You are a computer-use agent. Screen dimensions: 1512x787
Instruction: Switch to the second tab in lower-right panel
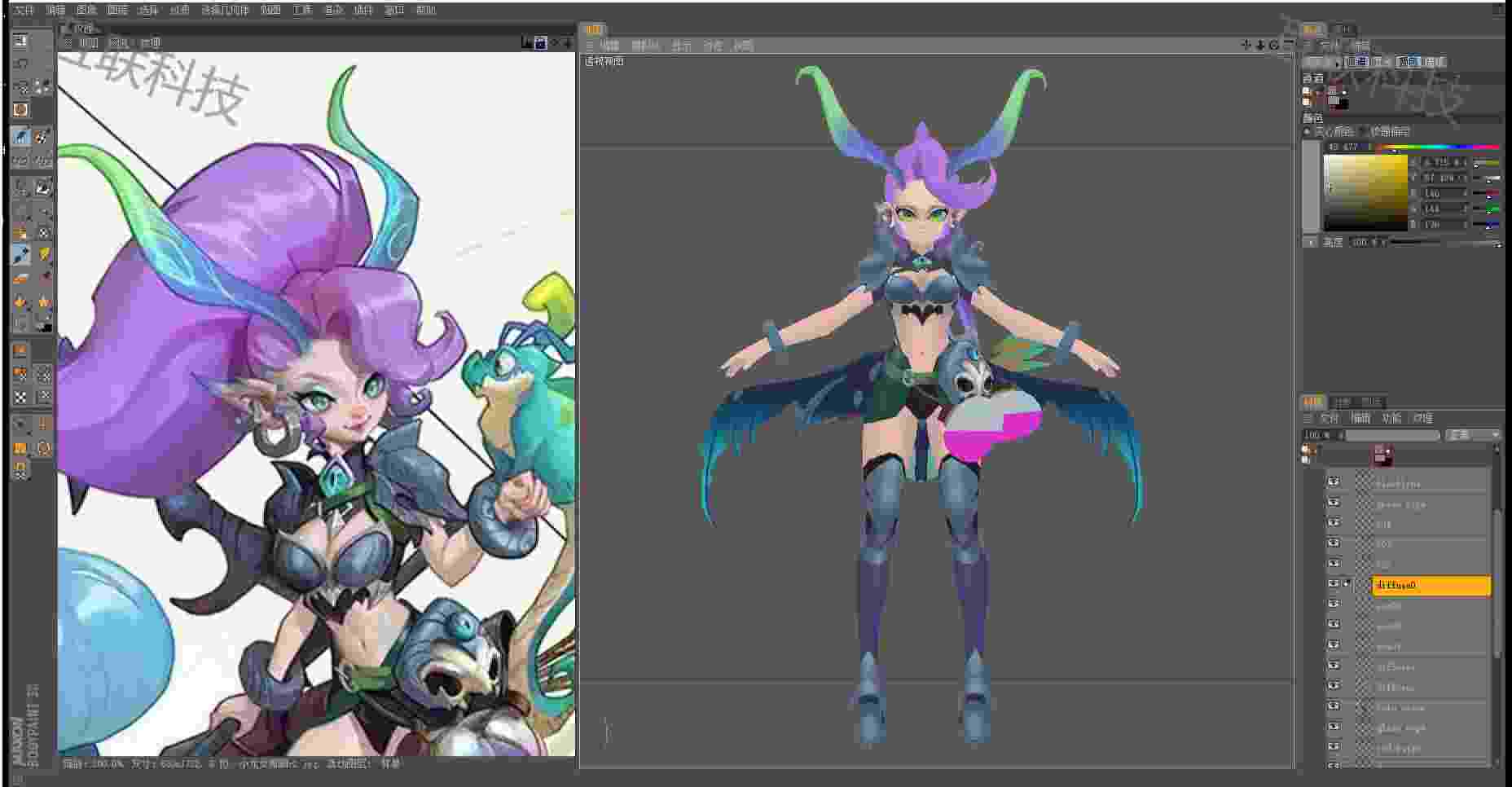tap(1342, 402)
